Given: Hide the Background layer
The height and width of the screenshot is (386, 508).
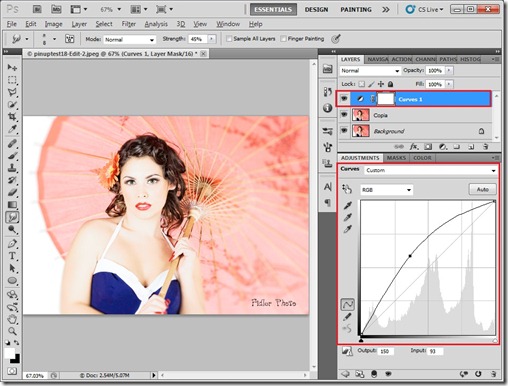Looking at the screenshot, I should point(344,130).
